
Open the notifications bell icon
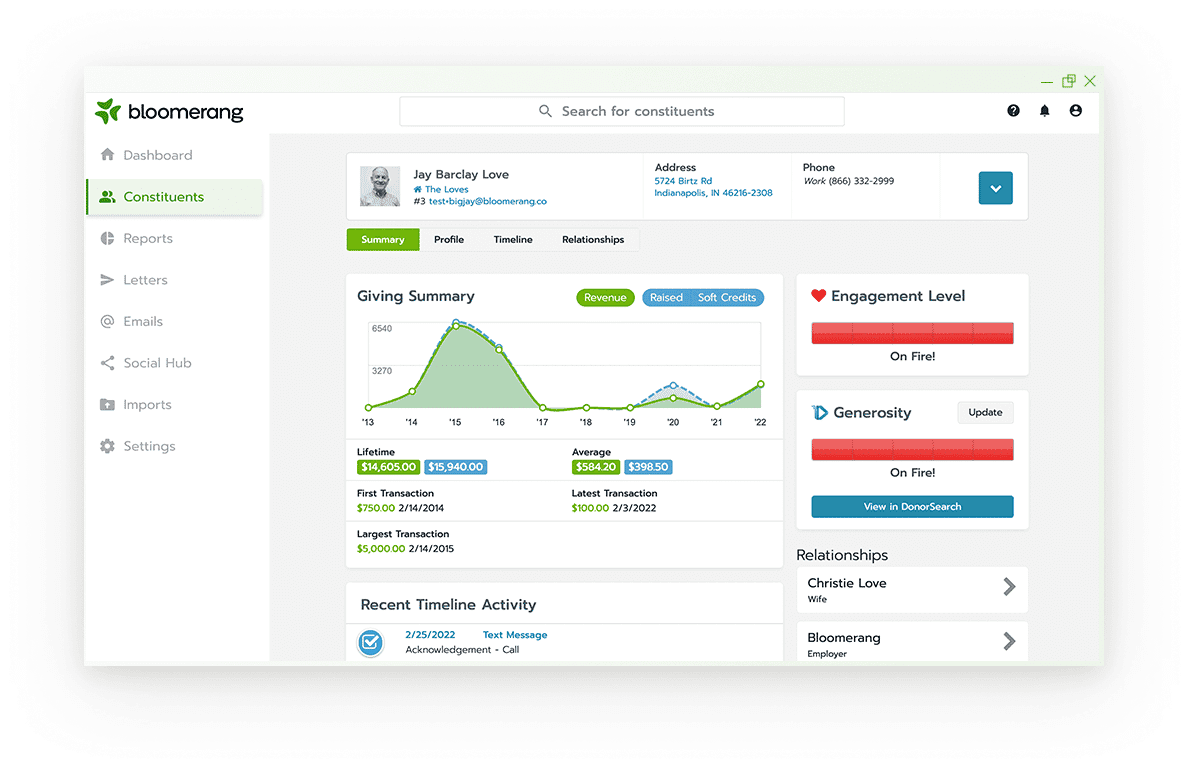[x=1045, y=111]
